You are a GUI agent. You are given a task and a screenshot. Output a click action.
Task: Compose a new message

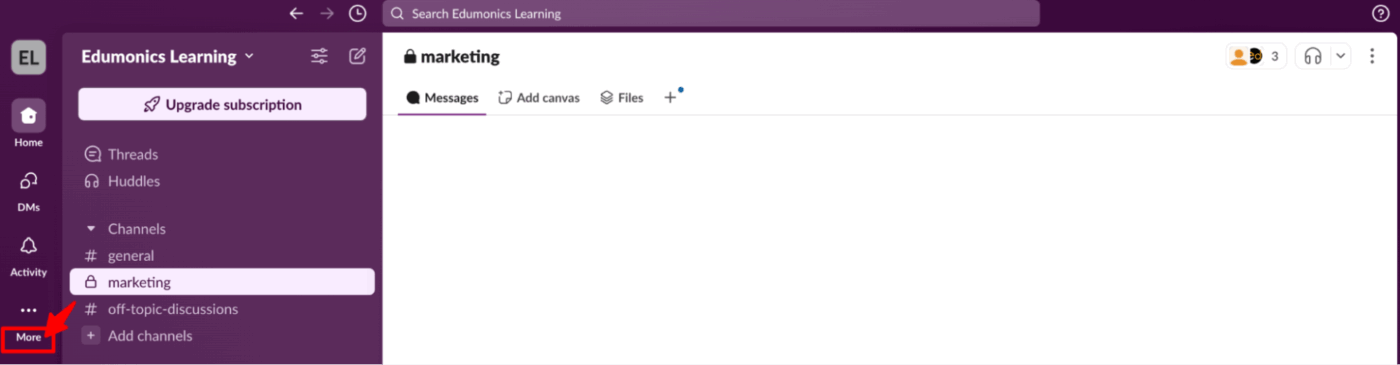click(x=357, y=56)
